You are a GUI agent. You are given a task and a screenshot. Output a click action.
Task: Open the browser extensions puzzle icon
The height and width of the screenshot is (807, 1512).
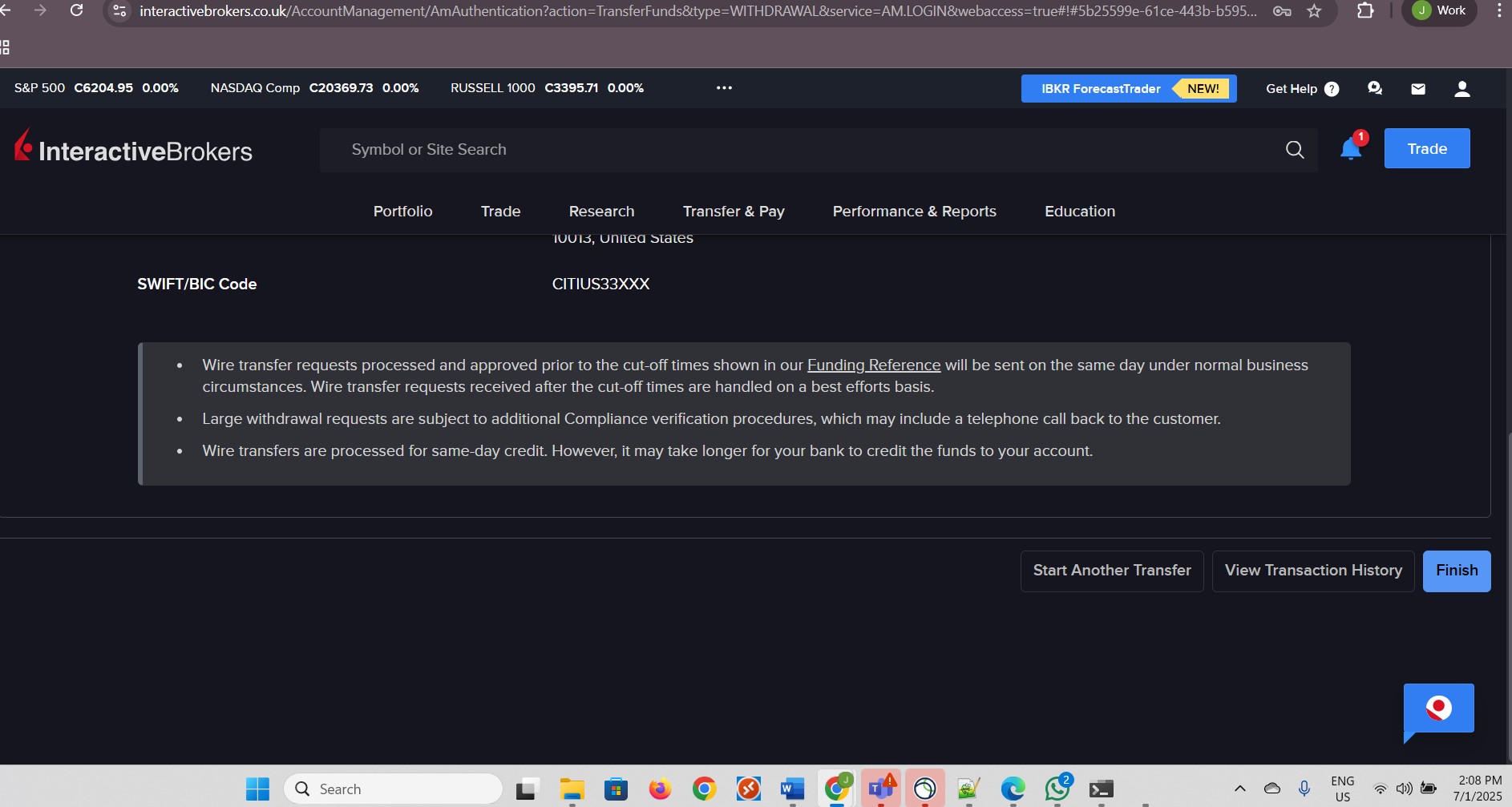1365,10
